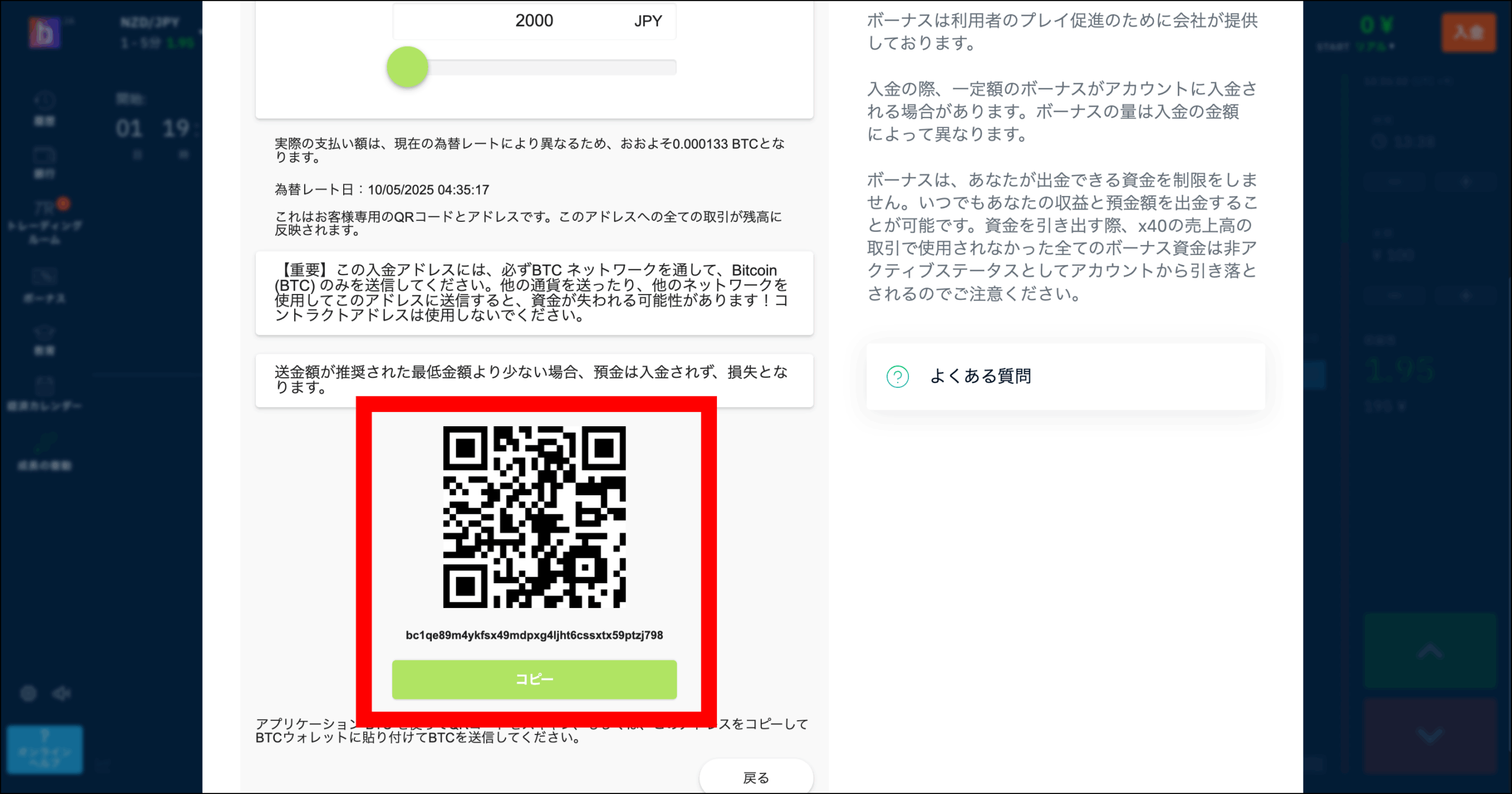Open the wallet icon in the sidebar
The image size is (1512, 794).
(x=44, y=155)
